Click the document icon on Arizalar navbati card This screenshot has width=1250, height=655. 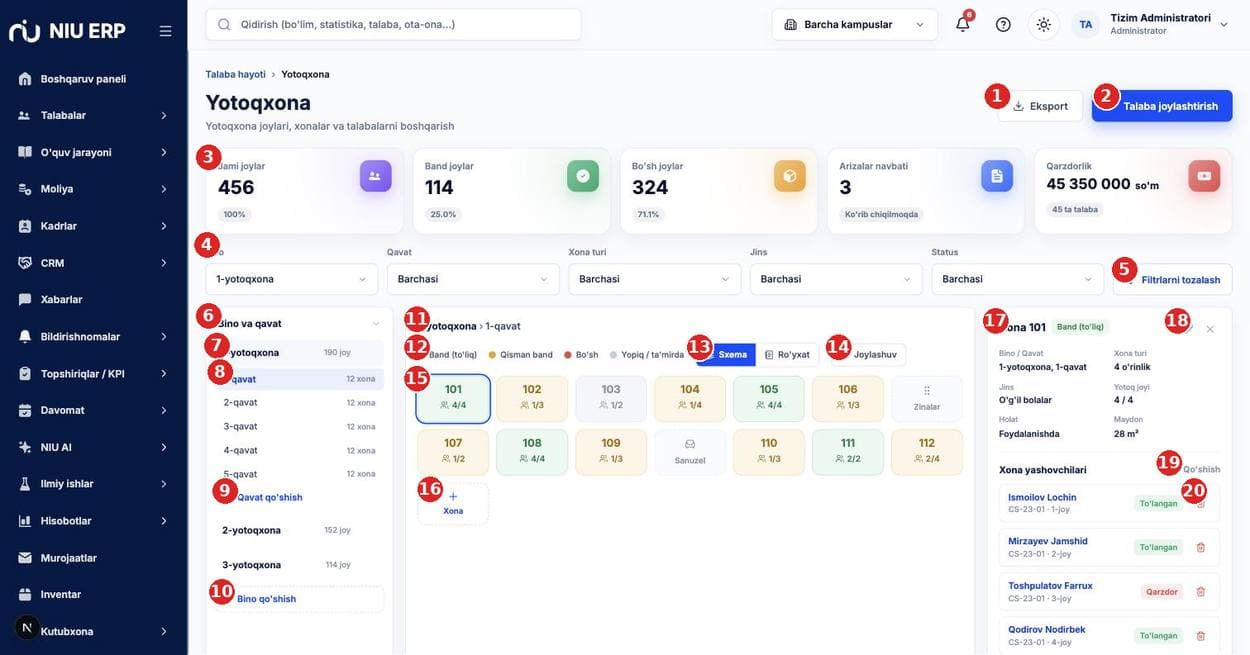point(997,176)
